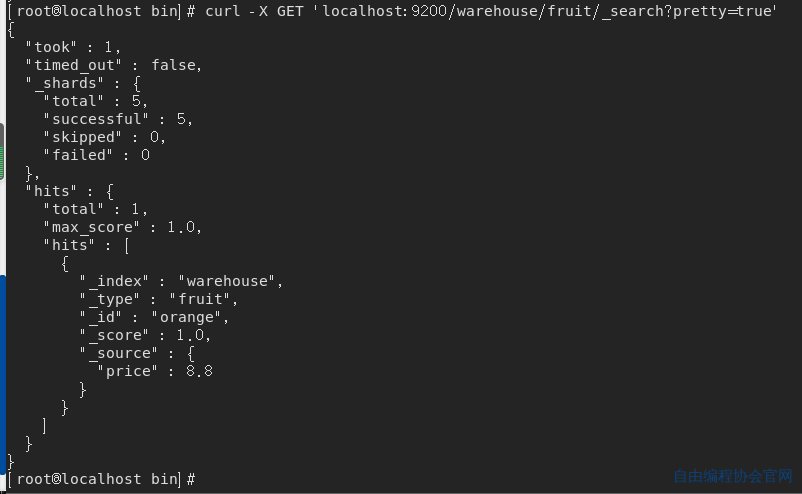The image size is (802, 494).
Task: Click the "_type" : "fruit" line
Action: (158, 299)
